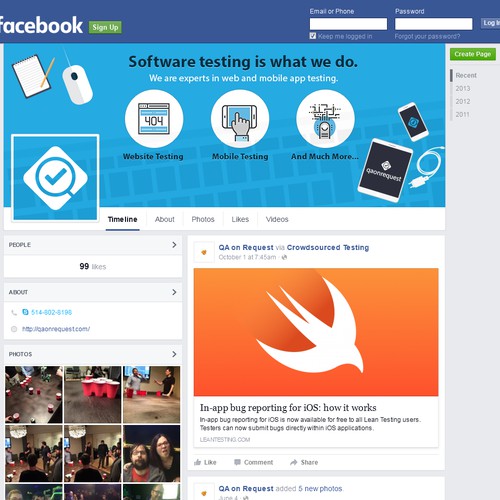Screen dimensions: 500x500
Task: Click October 1 at 7:45am timestamp
Action: [x=247, y=257]
